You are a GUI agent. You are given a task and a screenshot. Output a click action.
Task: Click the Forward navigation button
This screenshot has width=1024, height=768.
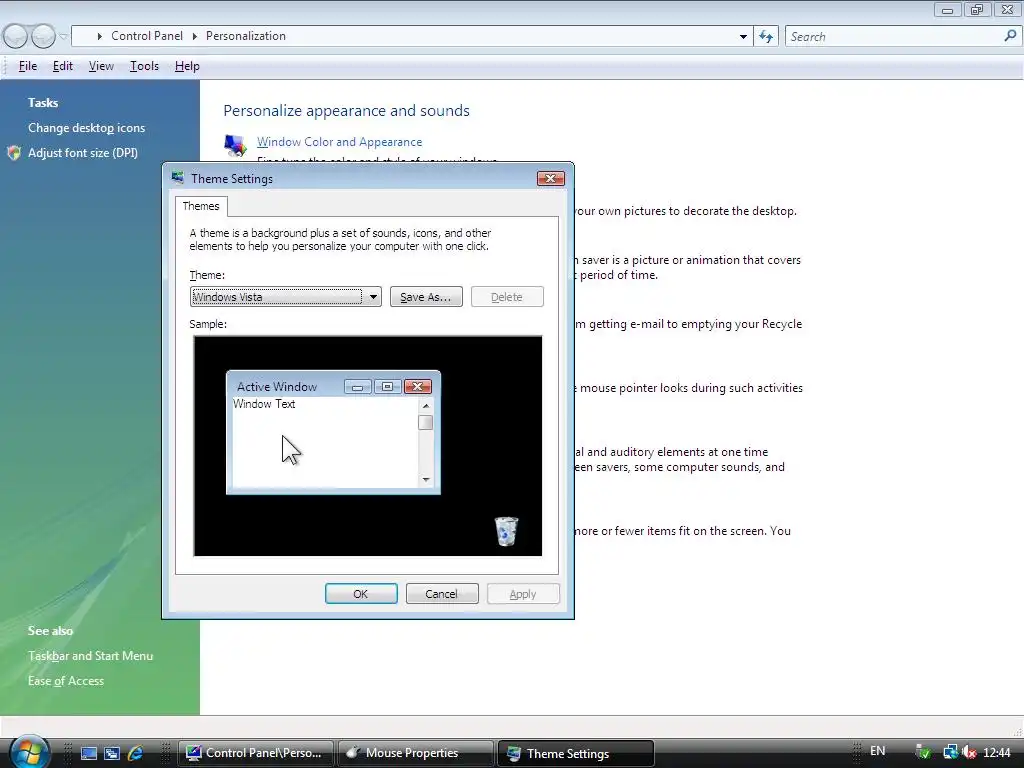click(43, 36)
